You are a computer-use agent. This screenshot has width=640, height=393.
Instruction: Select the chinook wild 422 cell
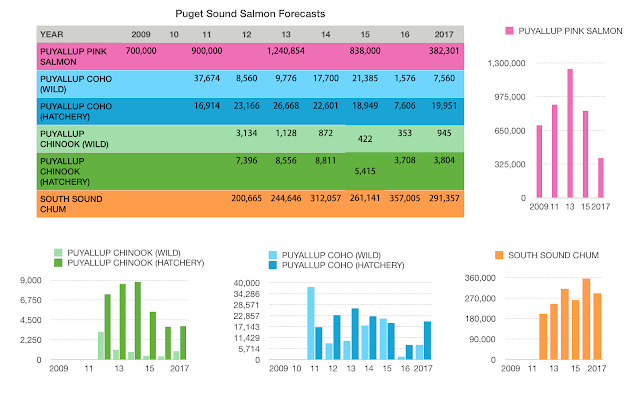pos(365,139)
